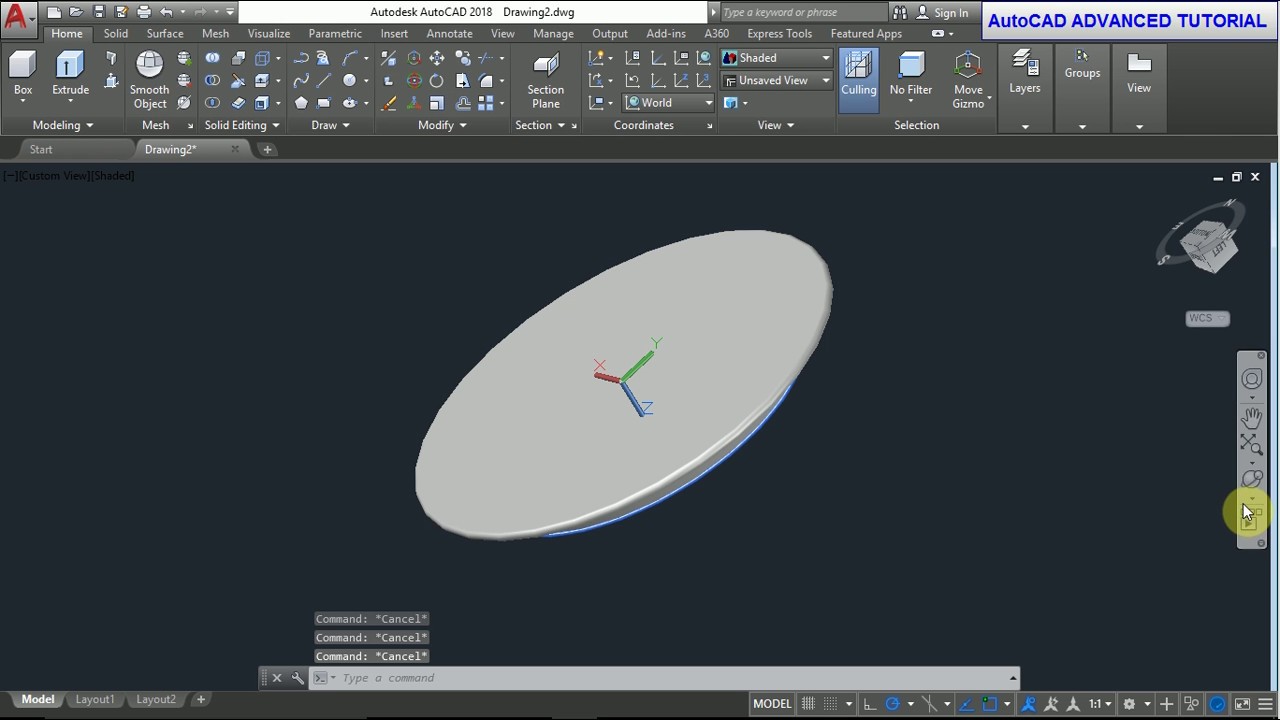Open the Full Navigation Wheel
The image size is (1280, 720).
coord(1252,379)
